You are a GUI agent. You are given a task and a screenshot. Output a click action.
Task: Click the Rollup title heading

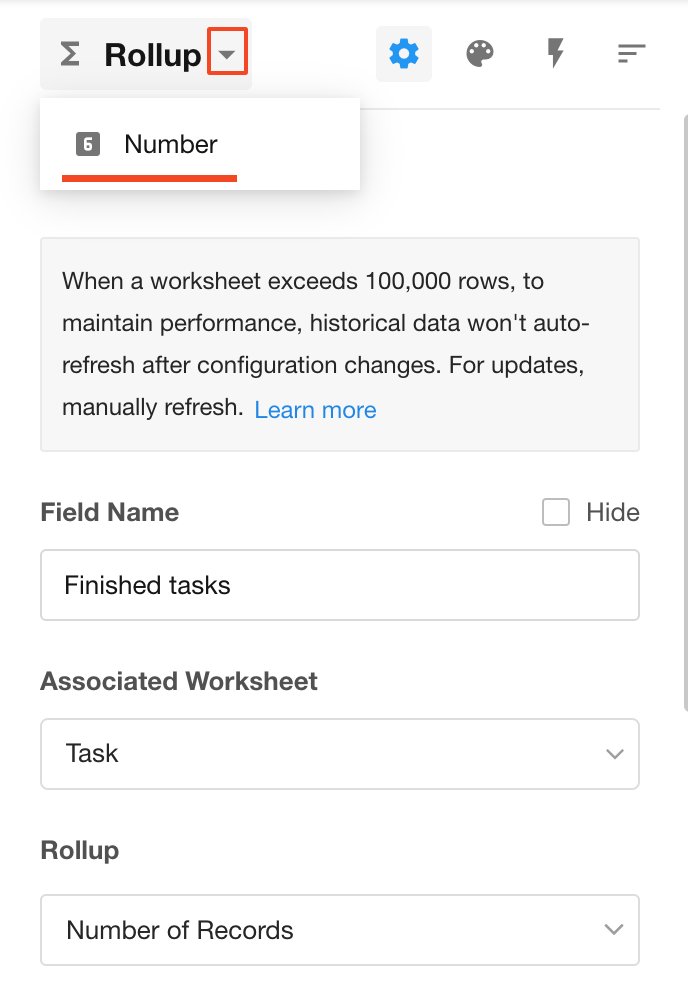point(153,55)
